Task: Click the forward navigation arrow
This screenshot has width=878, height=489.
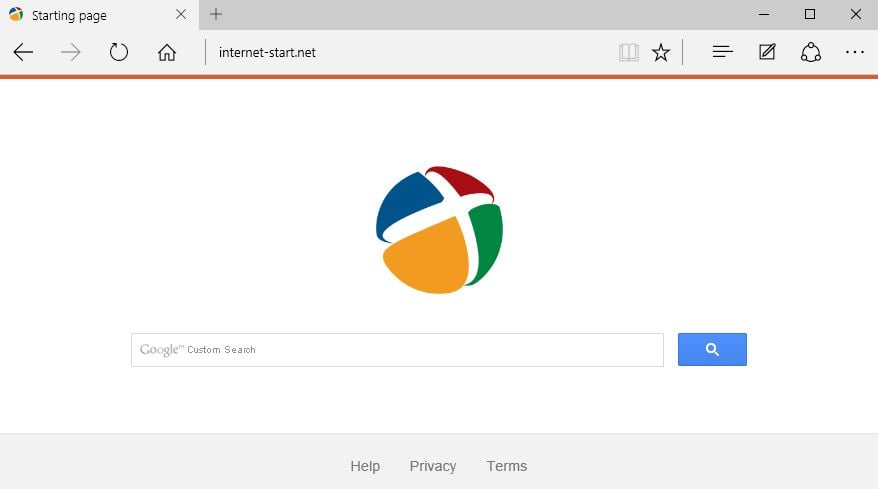Action: [71, 52]
